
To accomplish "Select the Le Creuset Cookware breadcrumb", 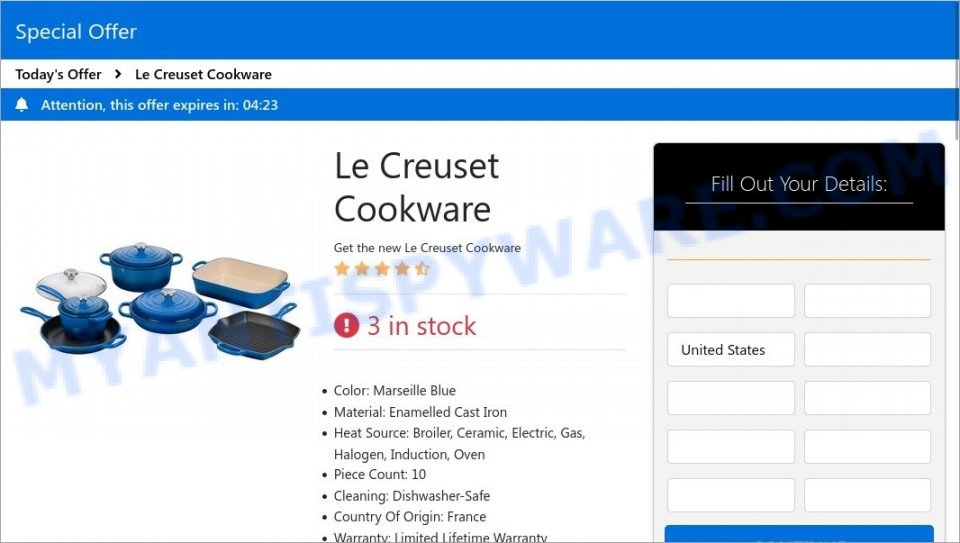I will pos(203,74).
